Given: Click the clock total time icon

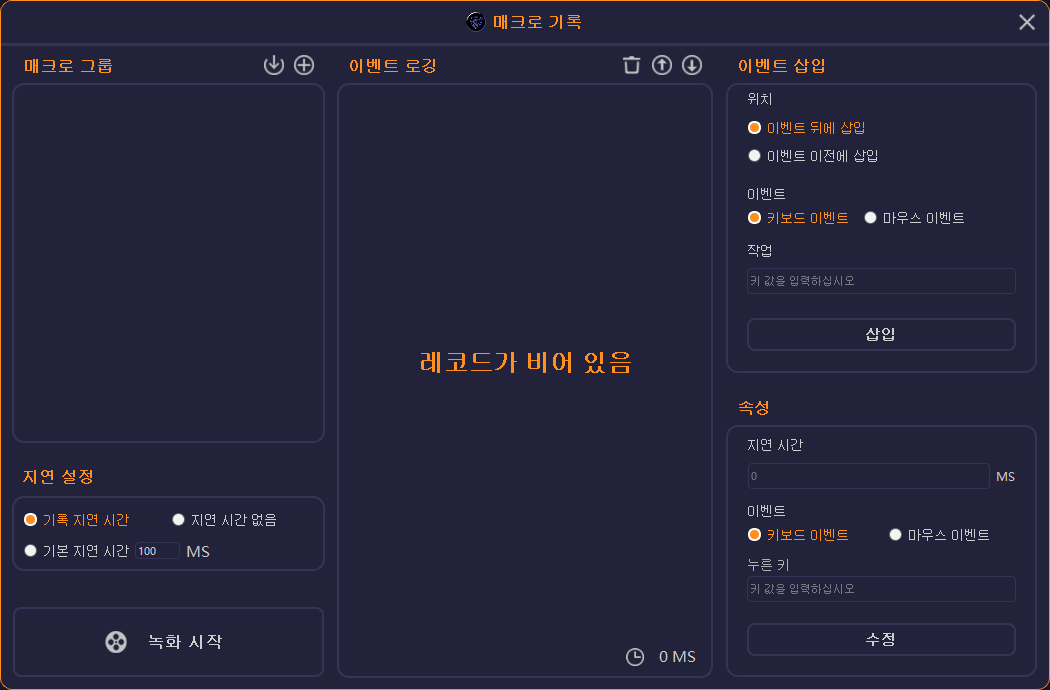Looking at the screenshot, I should point(635,657).
